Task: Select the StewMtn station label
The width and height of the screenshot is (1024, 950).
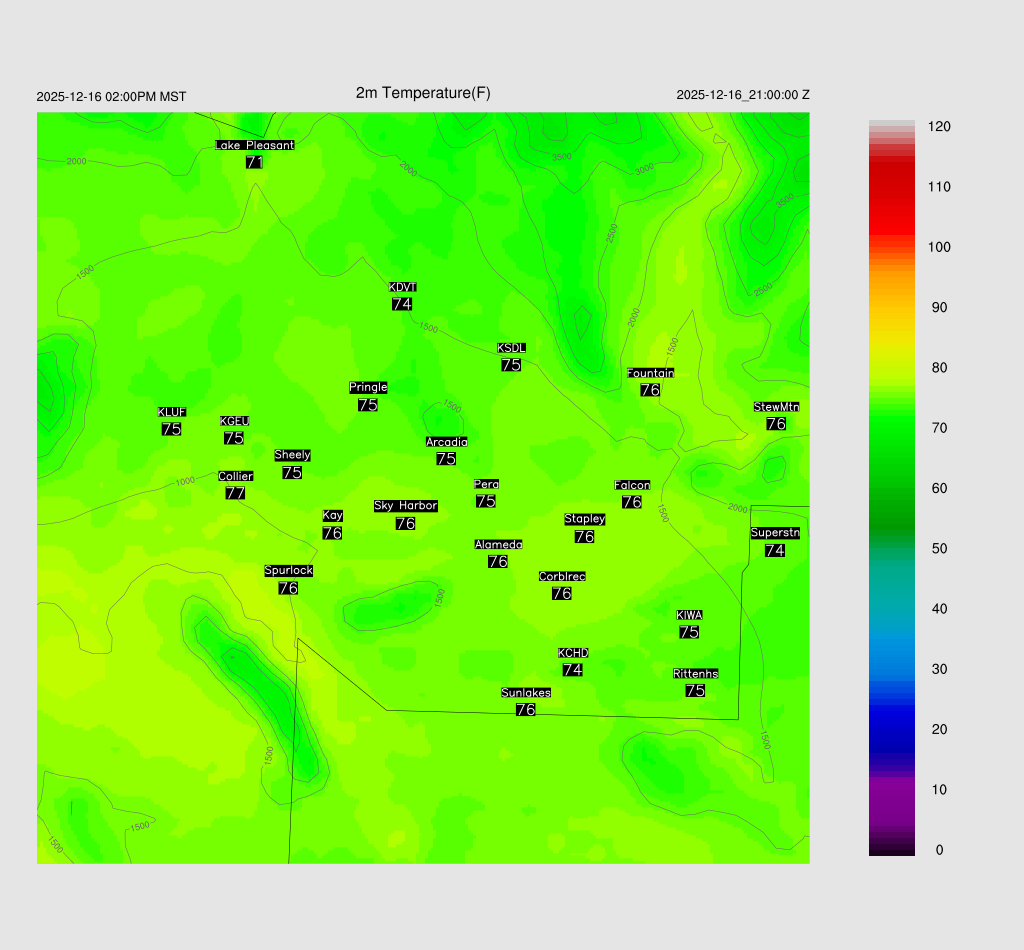Action: point(776,407)
